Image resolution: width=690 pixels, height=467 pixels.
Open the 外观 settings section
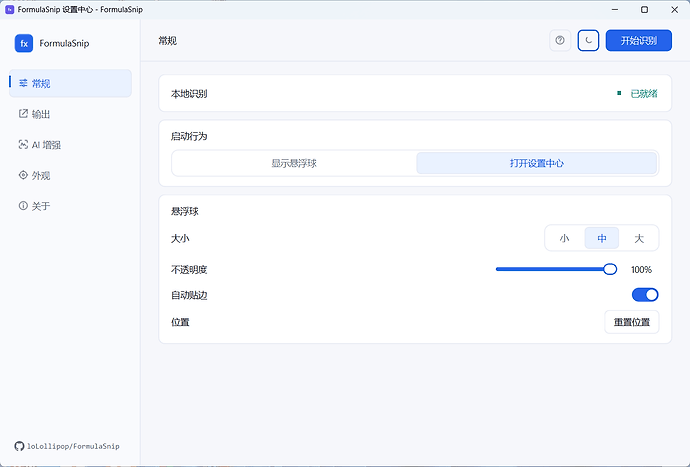70,175
